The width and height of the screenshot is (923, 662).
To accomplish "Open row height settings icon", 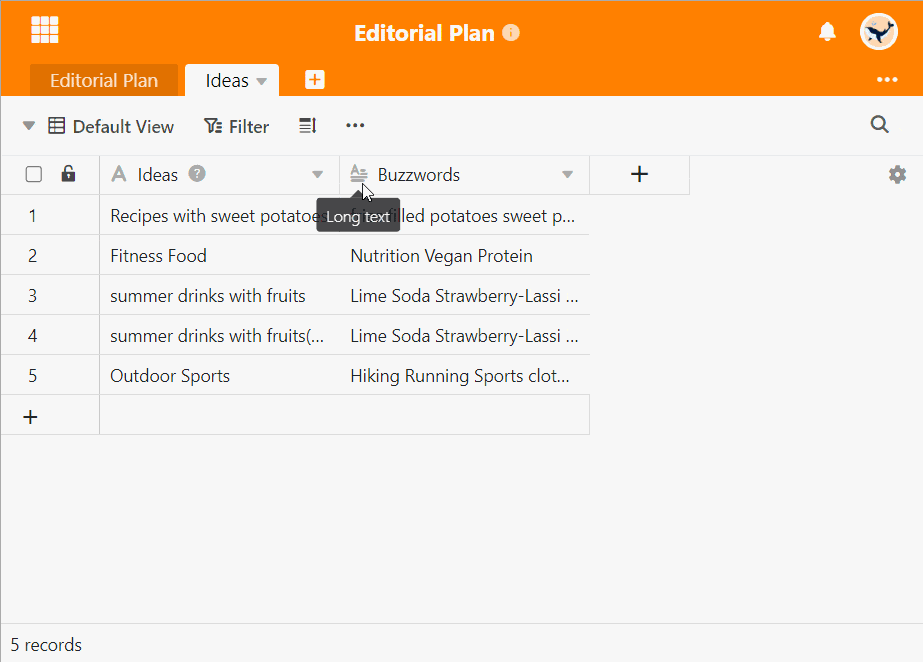I will point(308,126).
